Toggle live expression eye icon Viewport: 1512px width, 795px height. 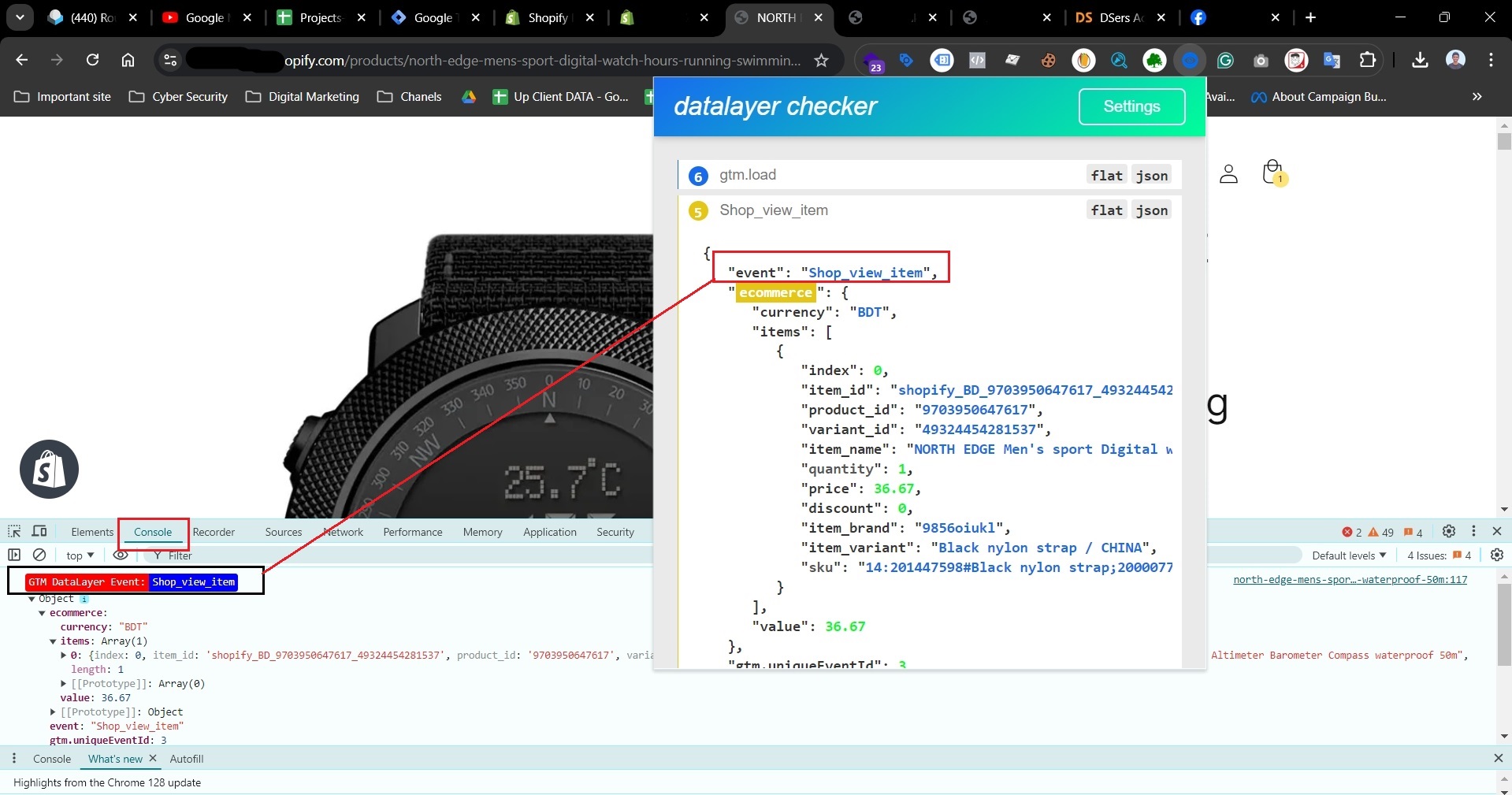point(120,555)
